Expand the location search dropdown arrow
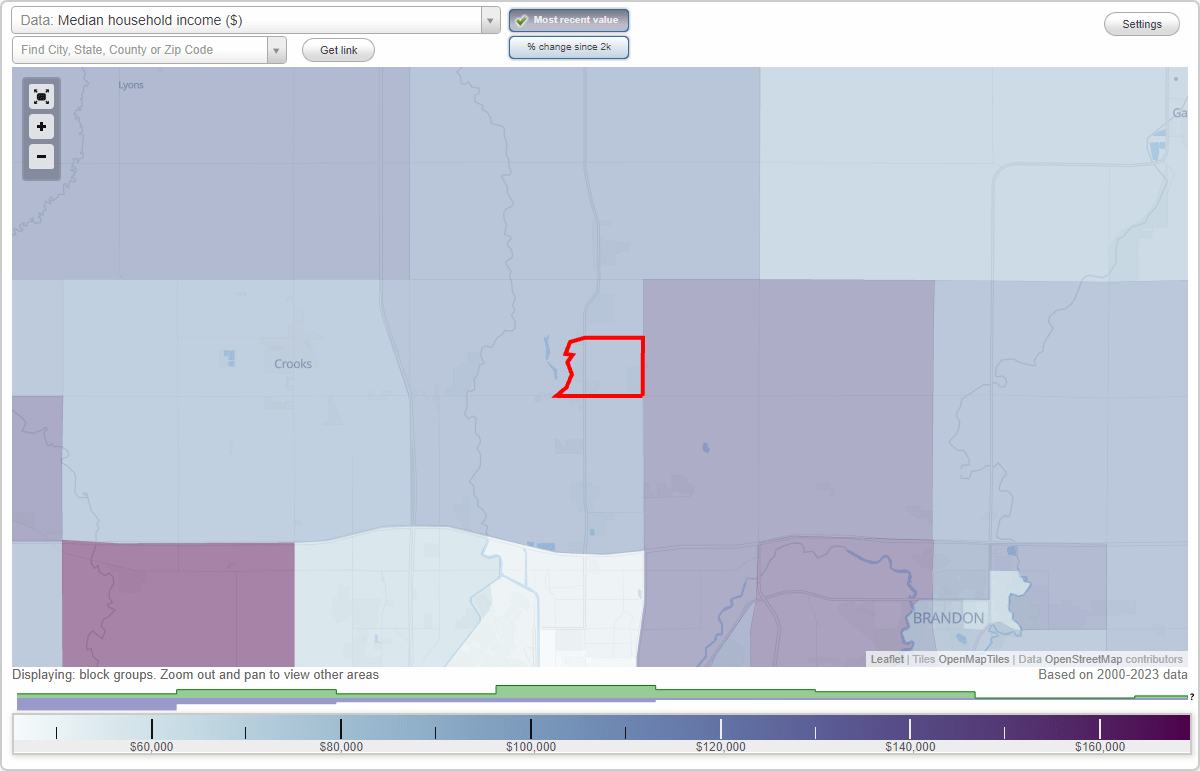The width and height of the screenshot is (1200, 771). pyautogui.click(x=277, y=49)
